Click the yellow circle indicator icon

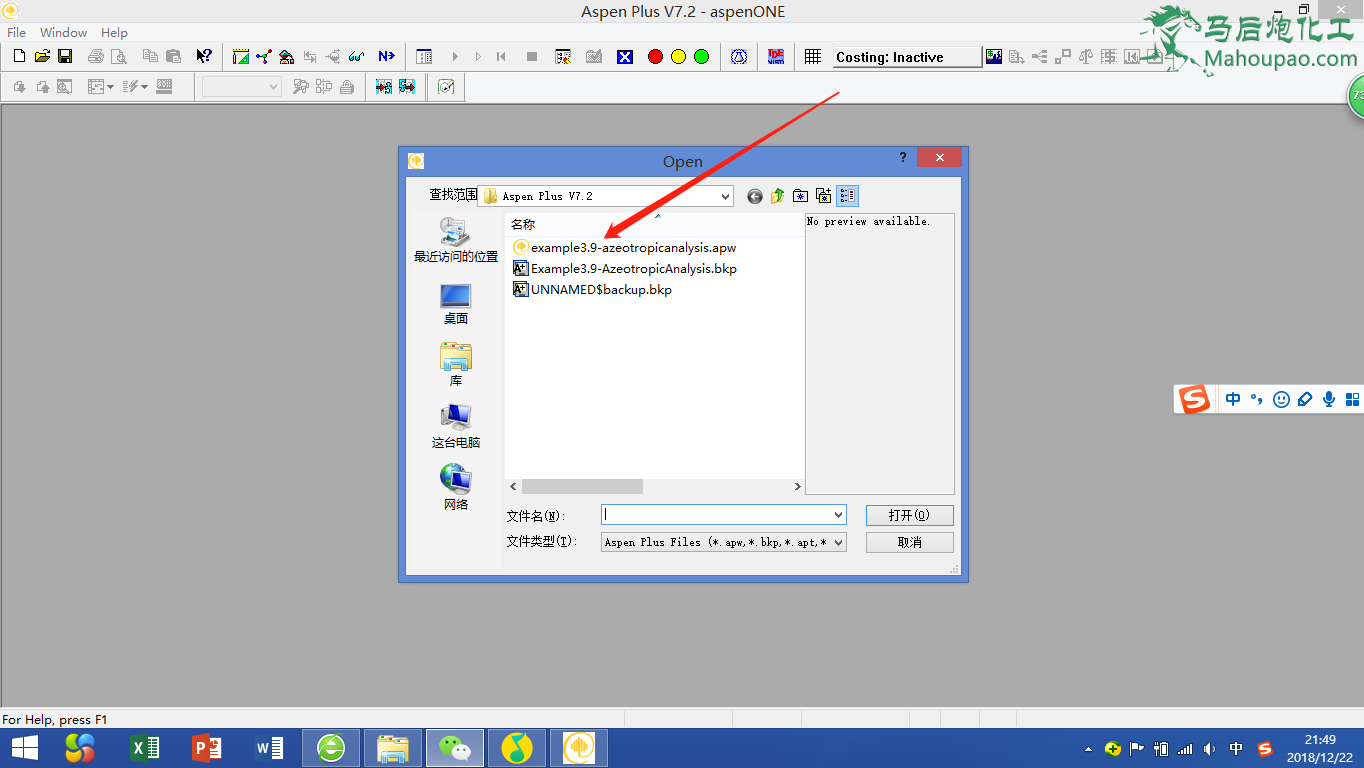pos(678,57)
